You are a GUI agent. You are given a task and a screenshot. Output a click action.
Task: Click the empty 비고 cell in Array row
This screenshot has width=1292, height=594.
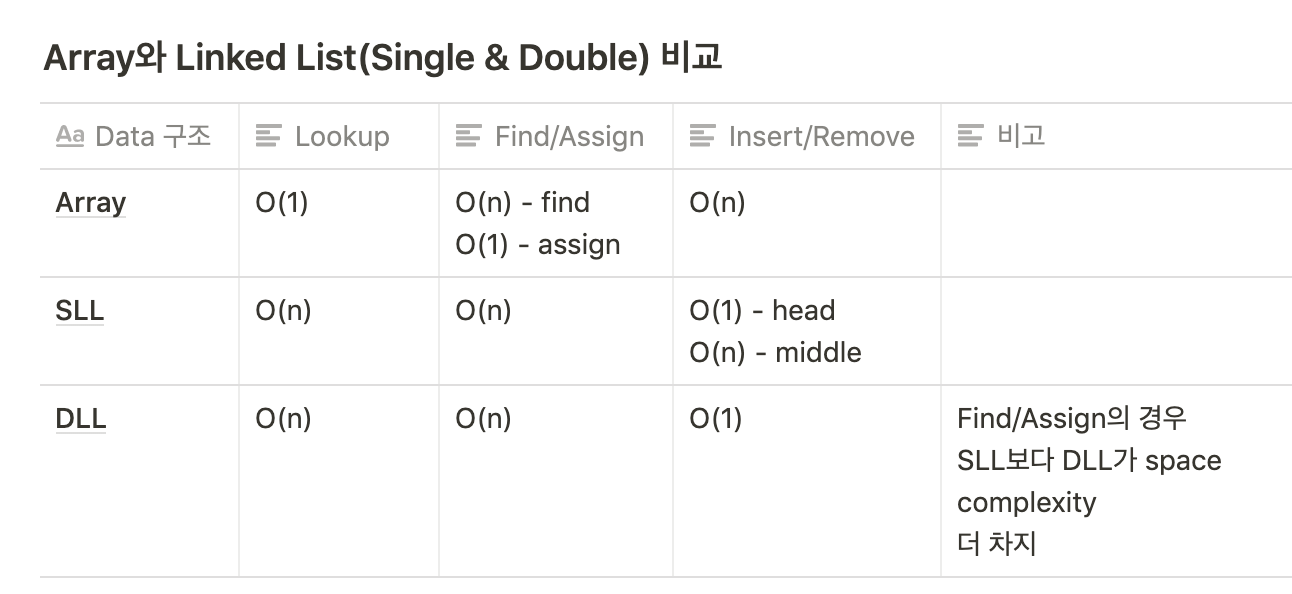click(x=1116, y=223)
